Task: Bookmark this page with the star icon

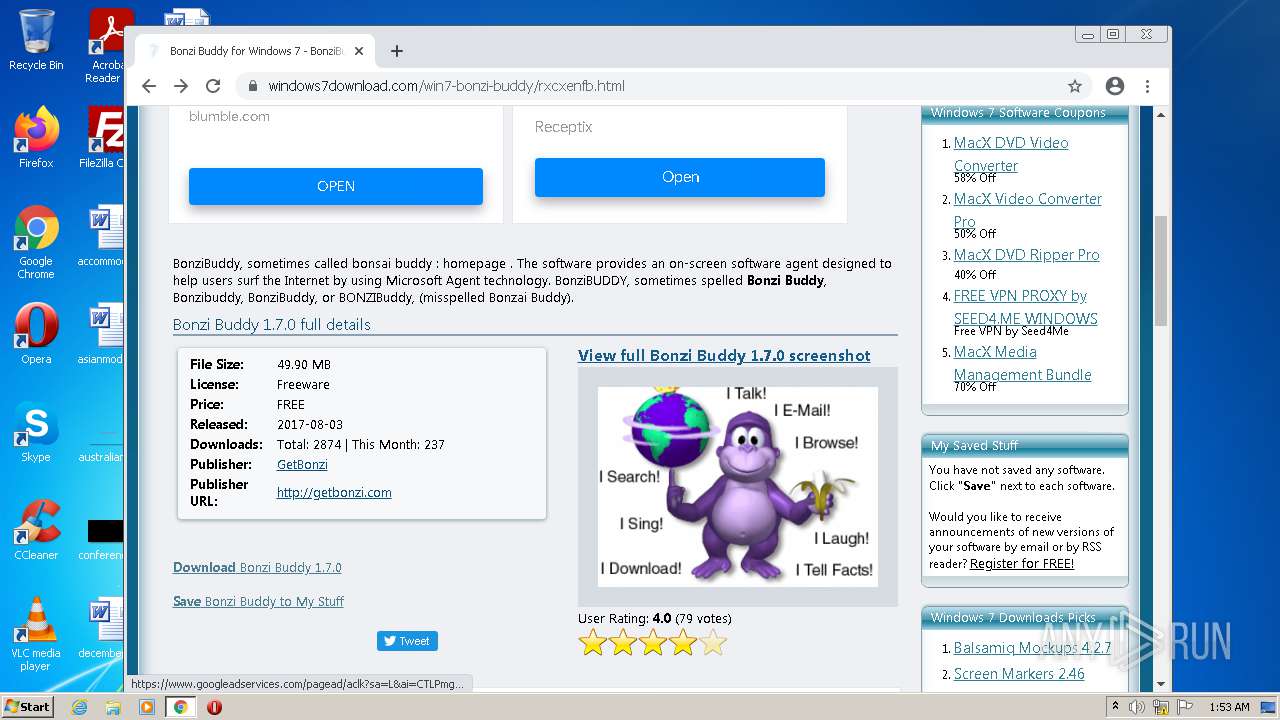Action: pyautogui.click(x=1075, y=86)
